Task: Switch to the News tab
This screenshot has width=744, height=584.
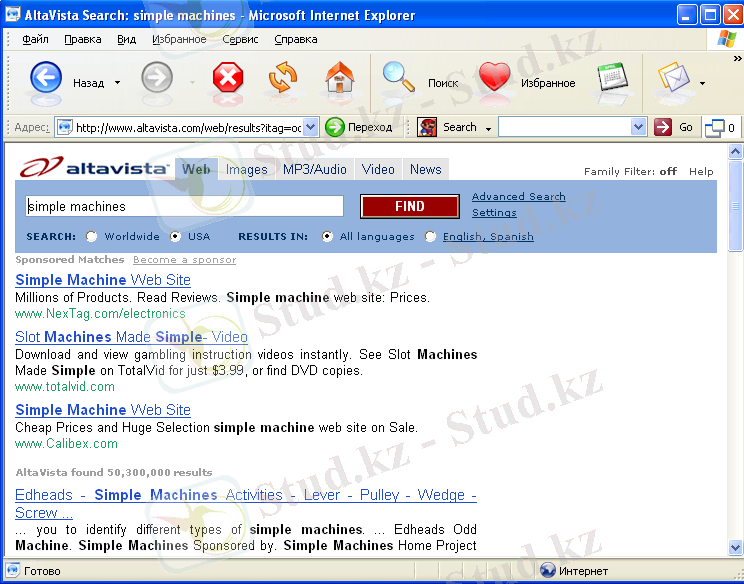Action: coord(426,169)
